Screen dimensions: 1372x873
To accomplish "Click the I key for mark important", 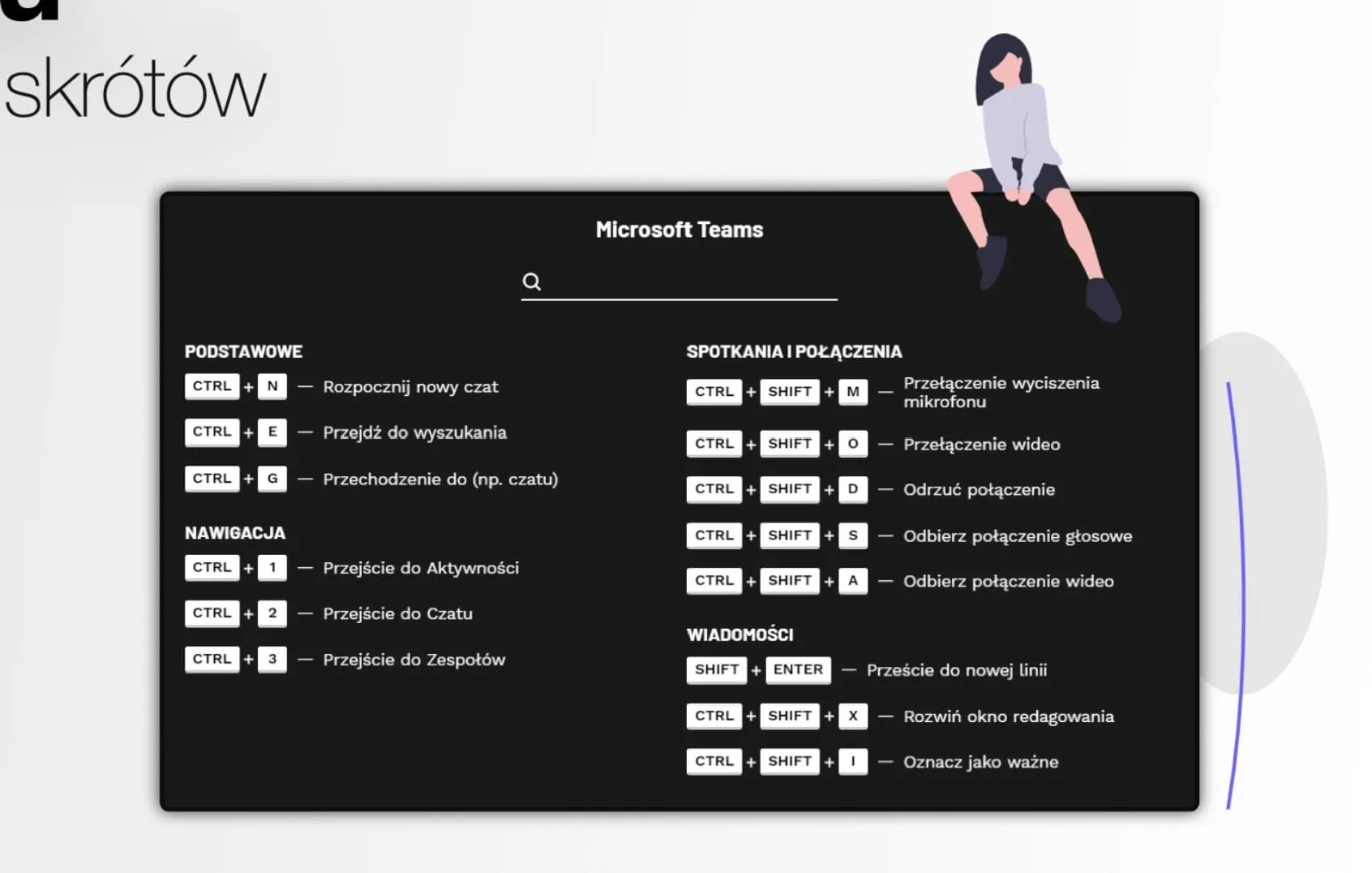I will click(x=853, y=761).
